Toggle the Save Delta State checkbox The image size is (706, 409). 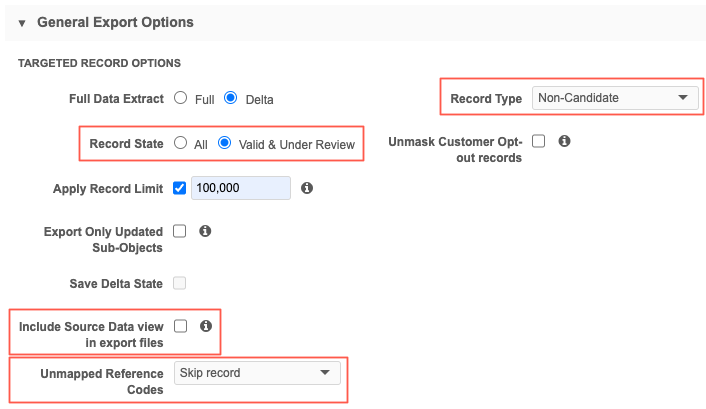tap(180, 283)
